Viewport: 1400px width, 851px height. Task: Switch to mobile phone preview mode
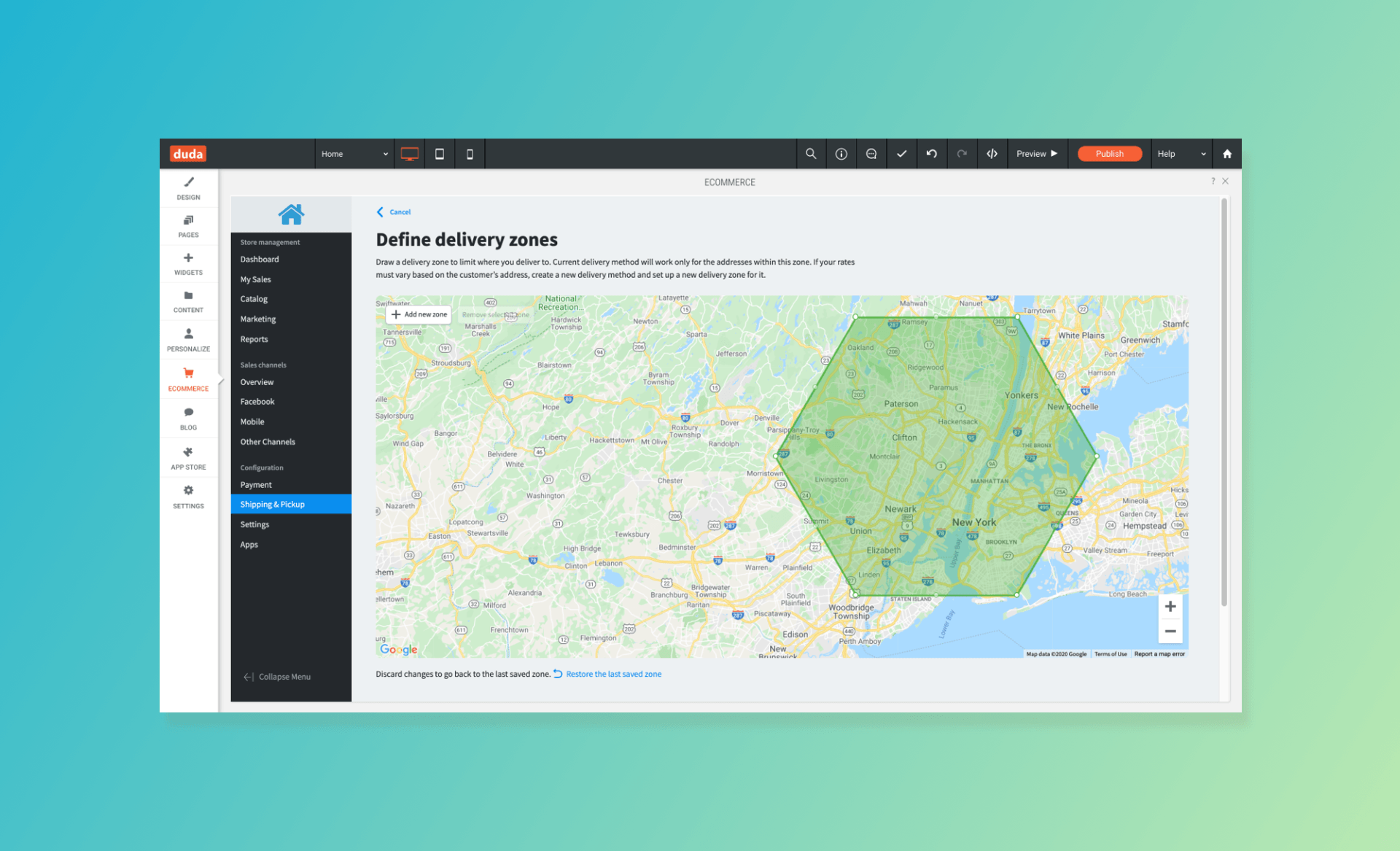point(470,153)
